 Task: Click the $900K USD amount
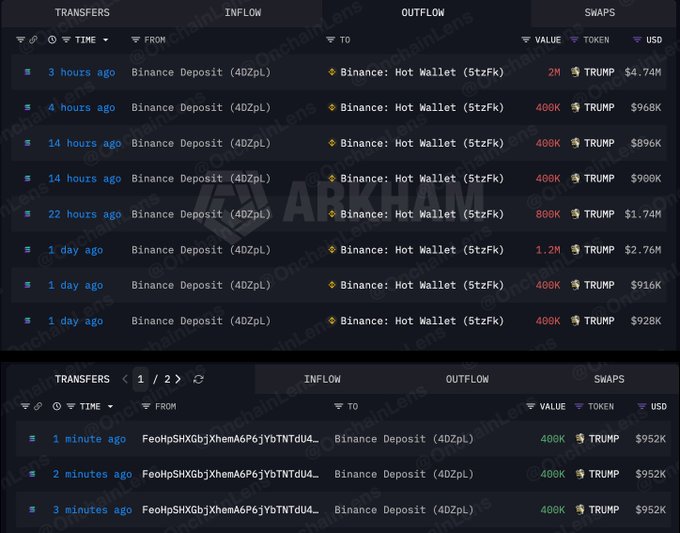pos(646,179)
